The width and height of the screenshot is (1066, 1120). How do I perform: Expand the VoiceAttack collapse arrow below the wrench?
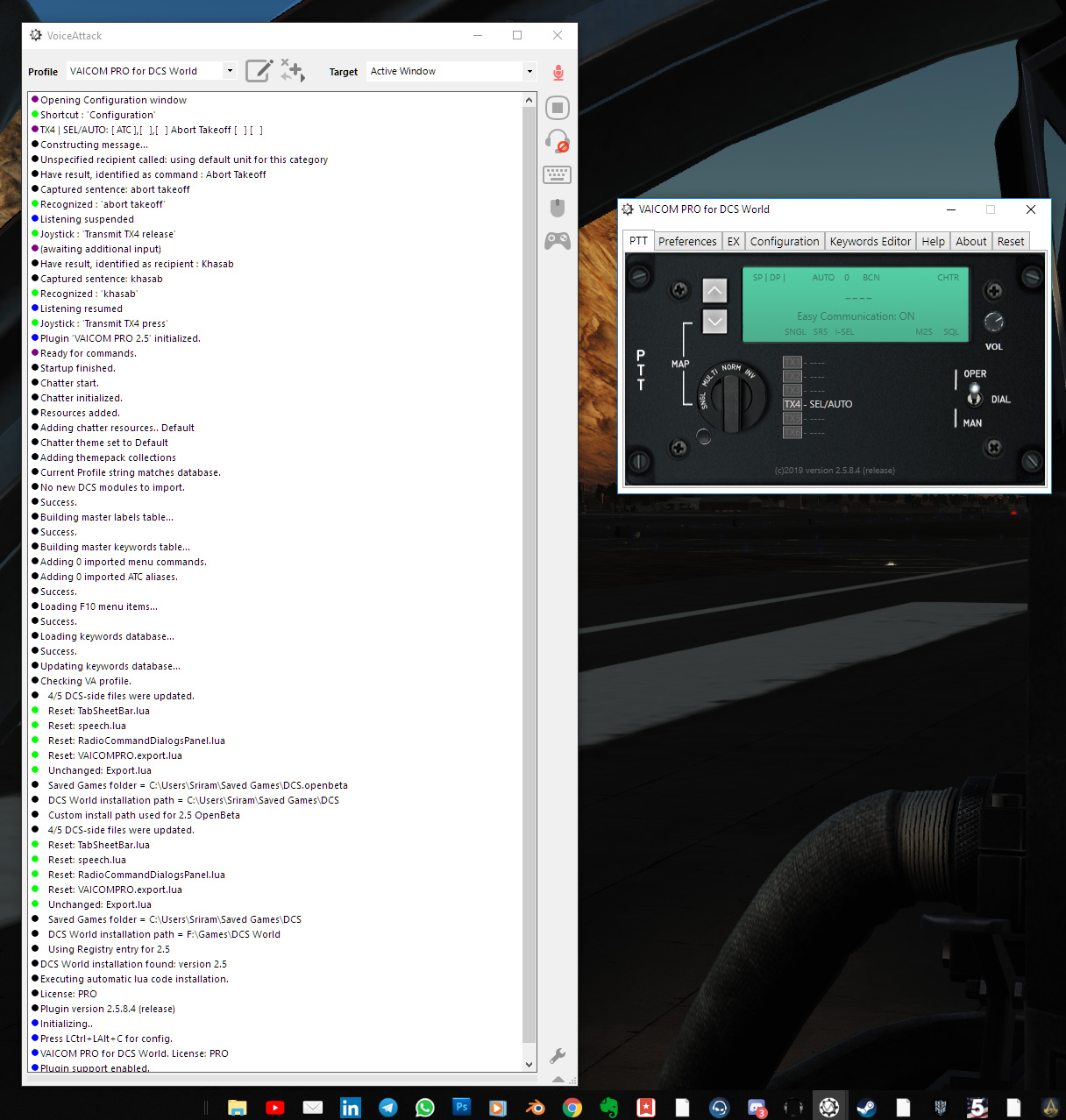click(558, 1079)
